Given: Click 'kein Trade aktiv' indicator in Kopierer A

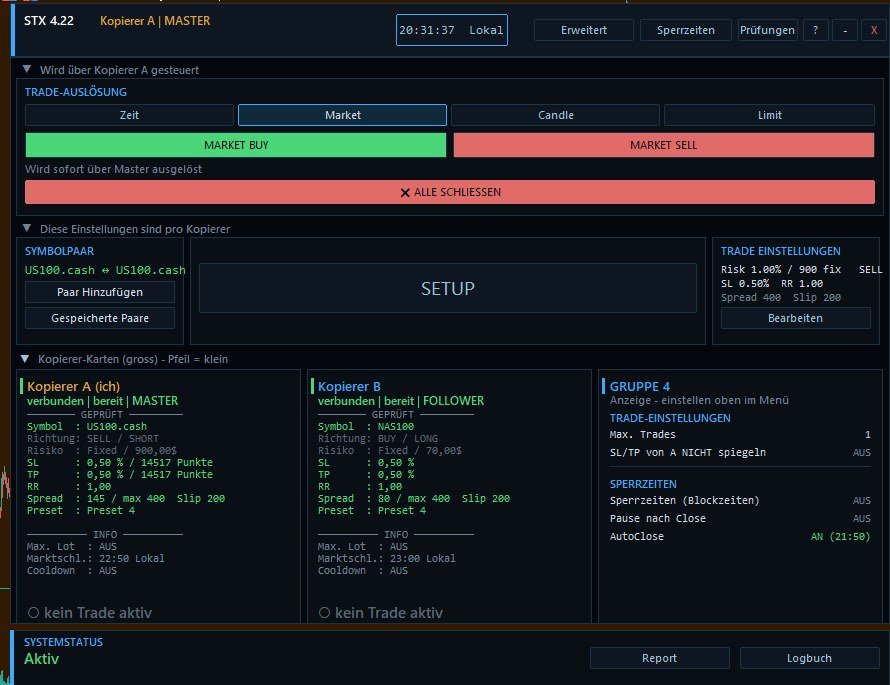Looking at the screenshot, I should (x=90, y=612).
